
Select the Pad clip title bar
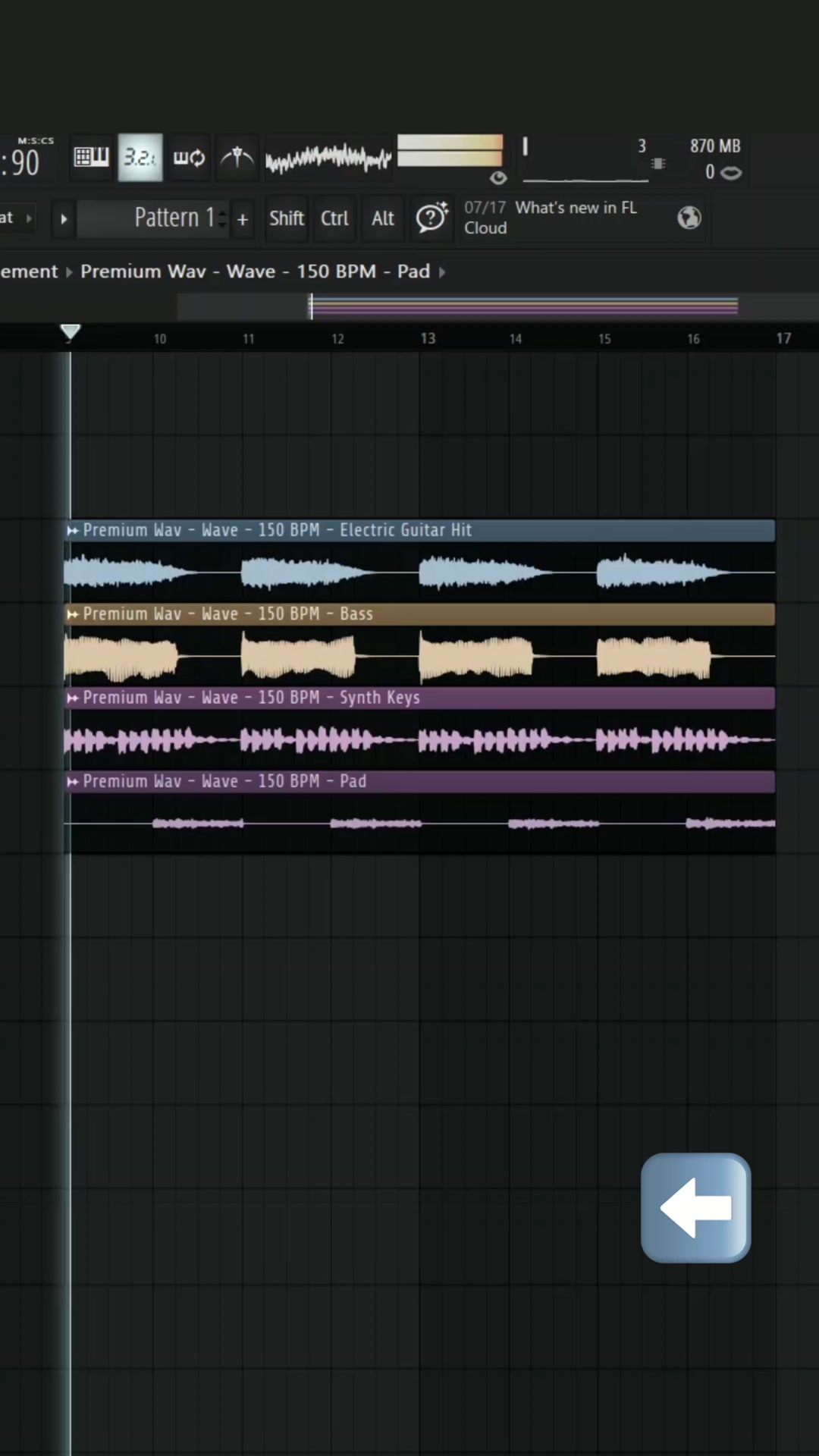click(419, 782)
